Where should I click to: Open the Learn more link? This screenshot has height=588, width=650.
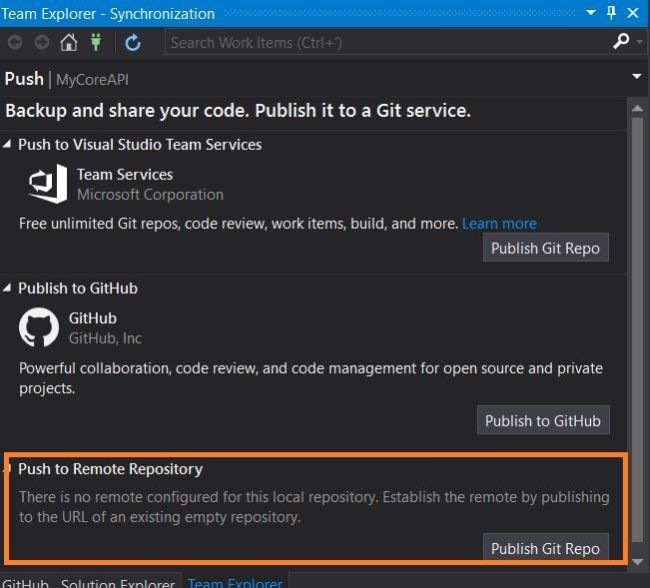pyautogui.click(x=499, y=224)
